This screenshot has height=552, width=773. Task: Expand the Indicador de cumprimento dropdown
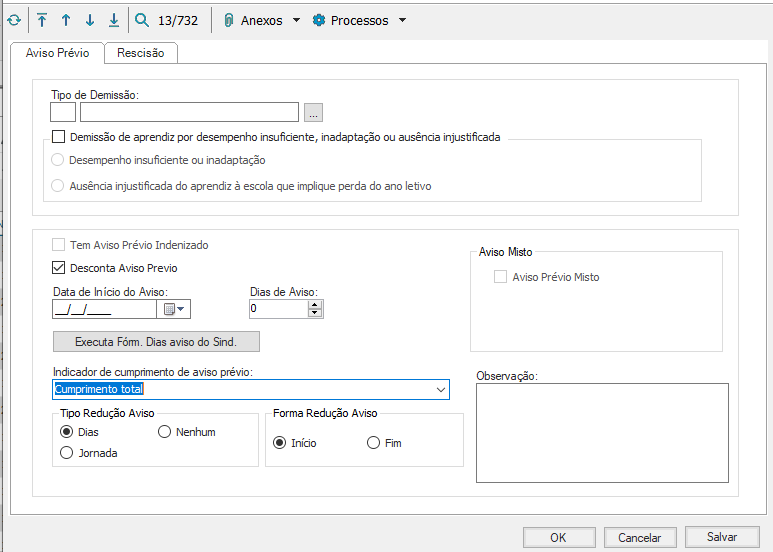pos(441,390)
